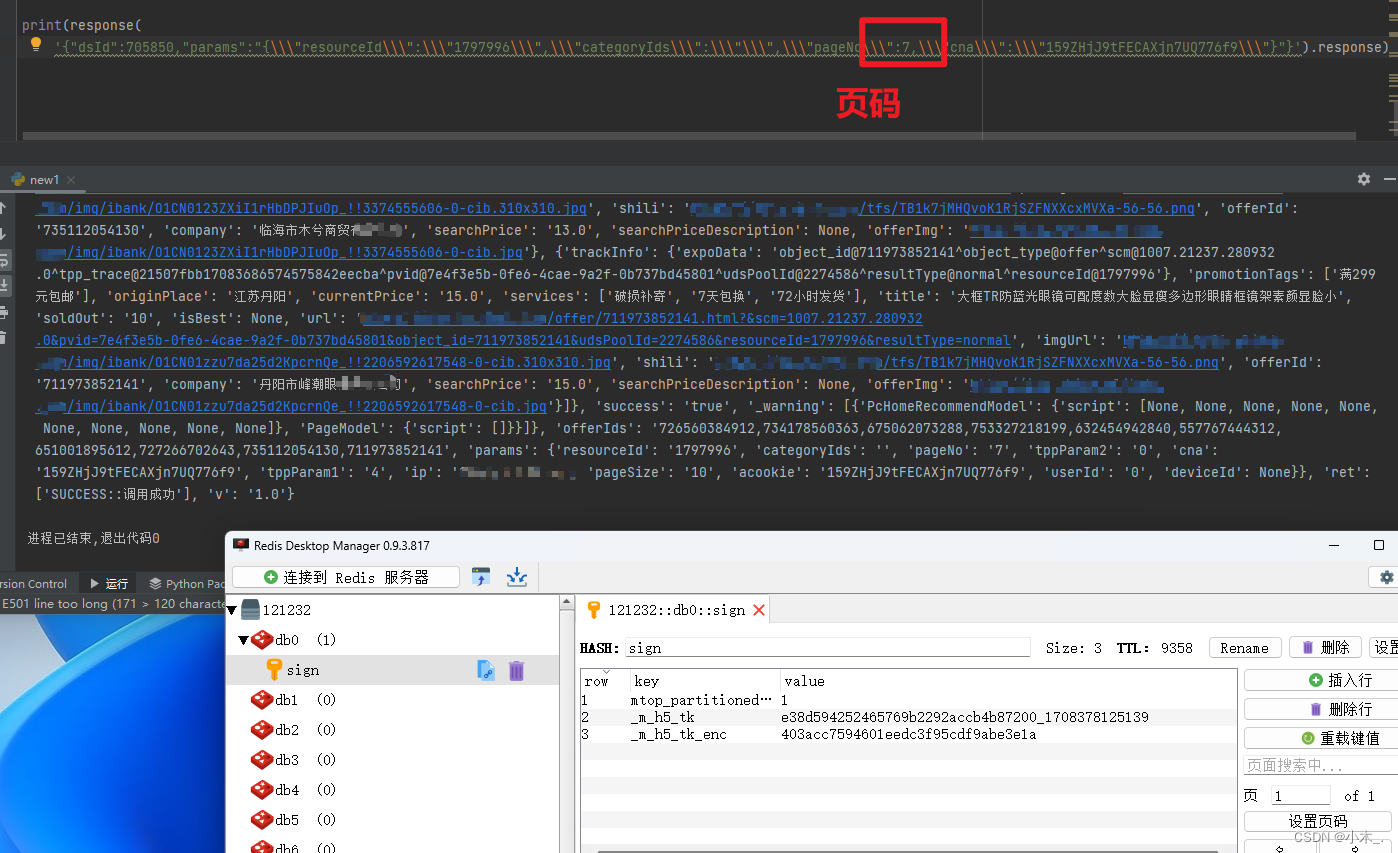Click the print icon in run console gutter
1398x853 pixels.
(4, 312)
